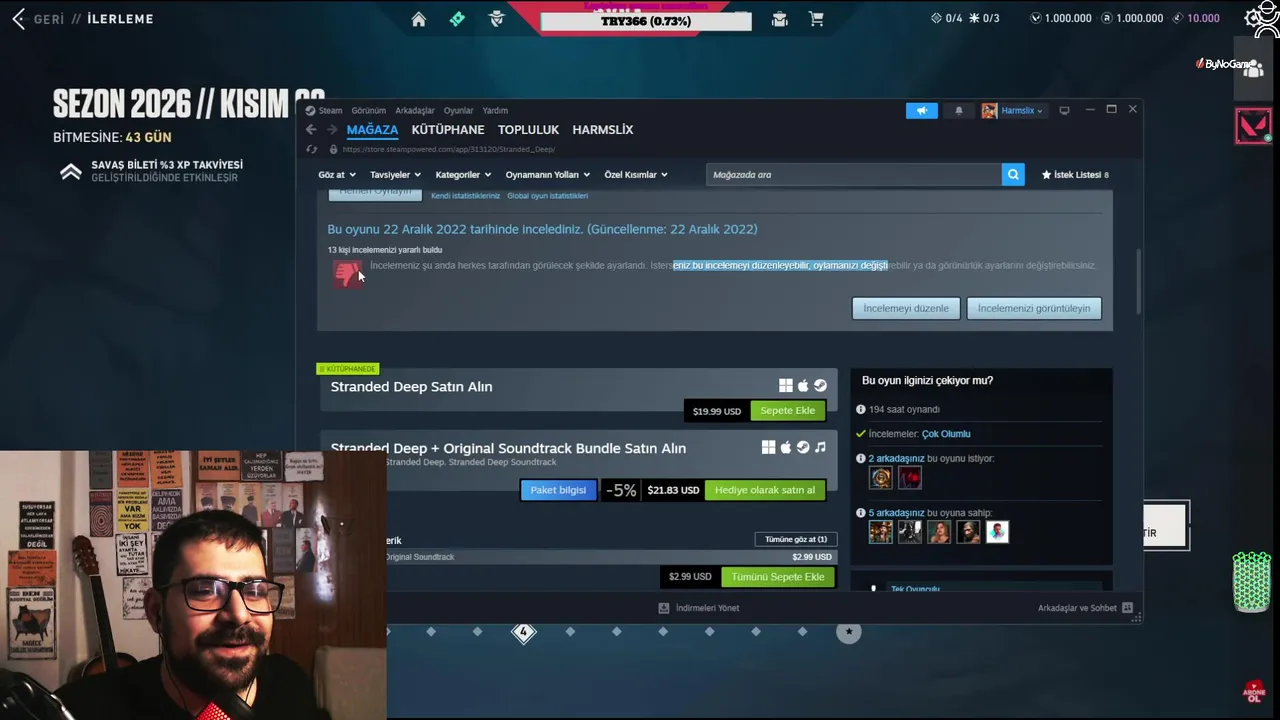The height and width of the screenshot is (720, 1280).
Task: Click the 5 arkadaşınız link
Action: [x=896, y=513]
